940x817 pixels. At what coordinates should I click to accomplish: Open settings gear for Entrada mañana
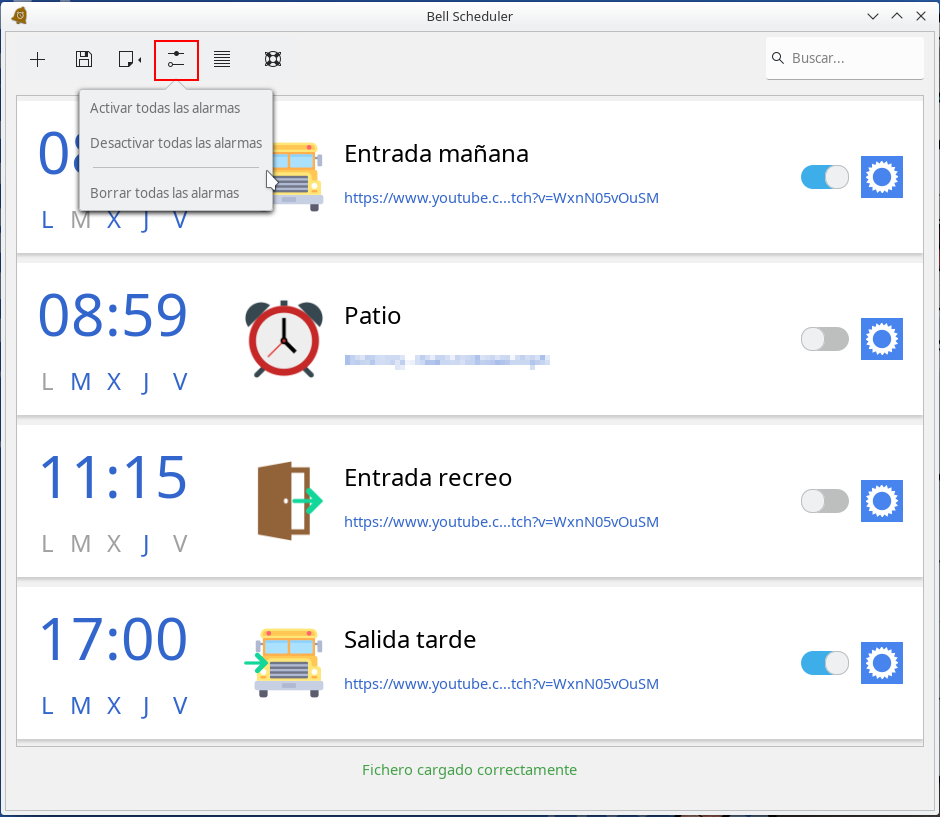click(881, 177)
